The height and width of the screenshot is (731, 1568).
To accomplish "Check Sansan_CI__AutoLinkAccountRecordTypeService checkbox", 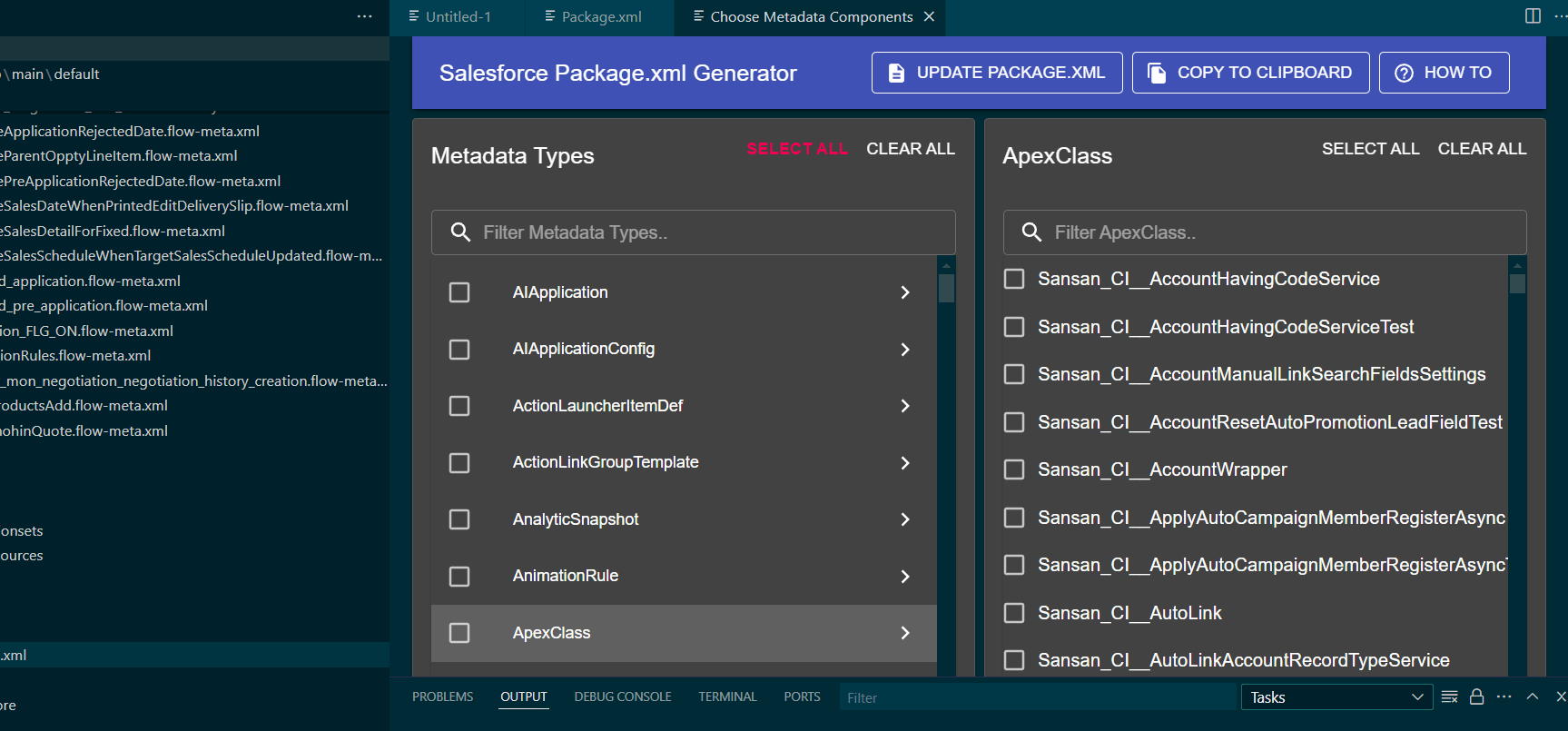I will (1014, 660).
